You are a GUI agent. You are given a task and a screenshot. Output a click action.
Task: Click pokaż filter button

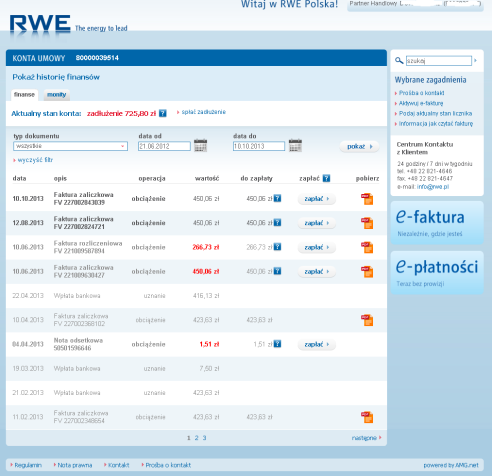359,146
